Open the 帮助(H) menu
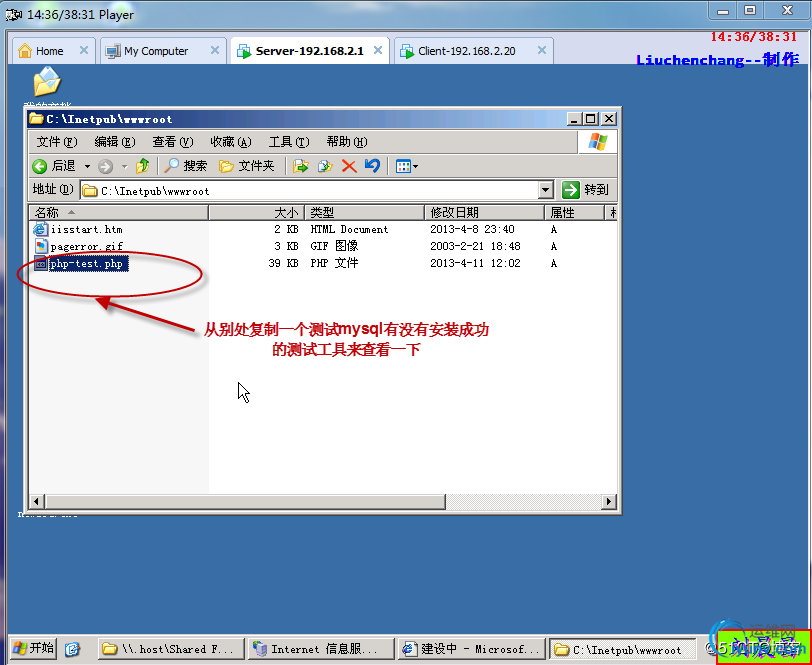812x665 pixels. (x=347, y=142)
